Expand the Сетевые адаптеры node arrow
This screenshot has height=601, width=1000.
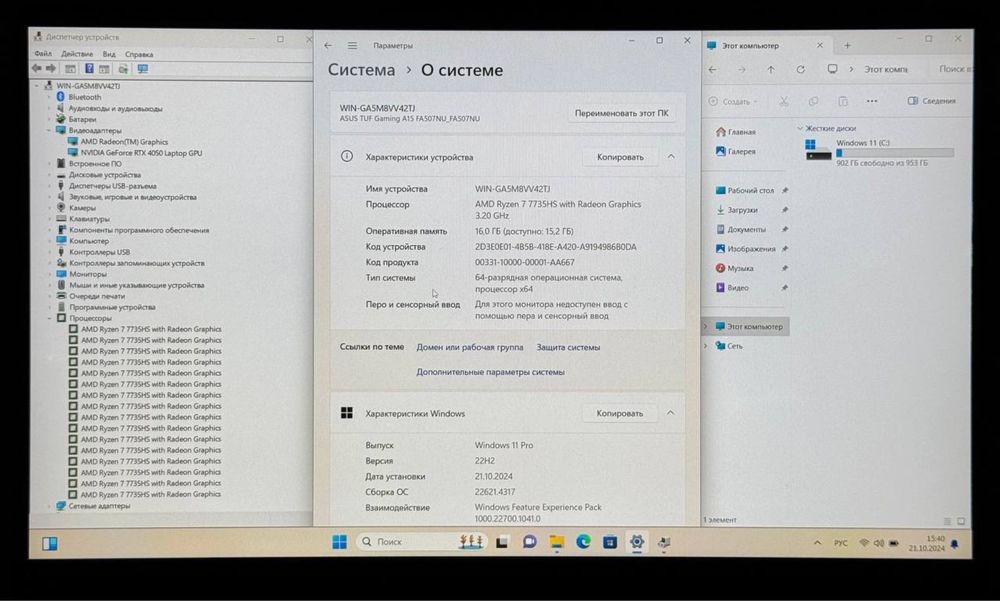[x=49, y=506]
